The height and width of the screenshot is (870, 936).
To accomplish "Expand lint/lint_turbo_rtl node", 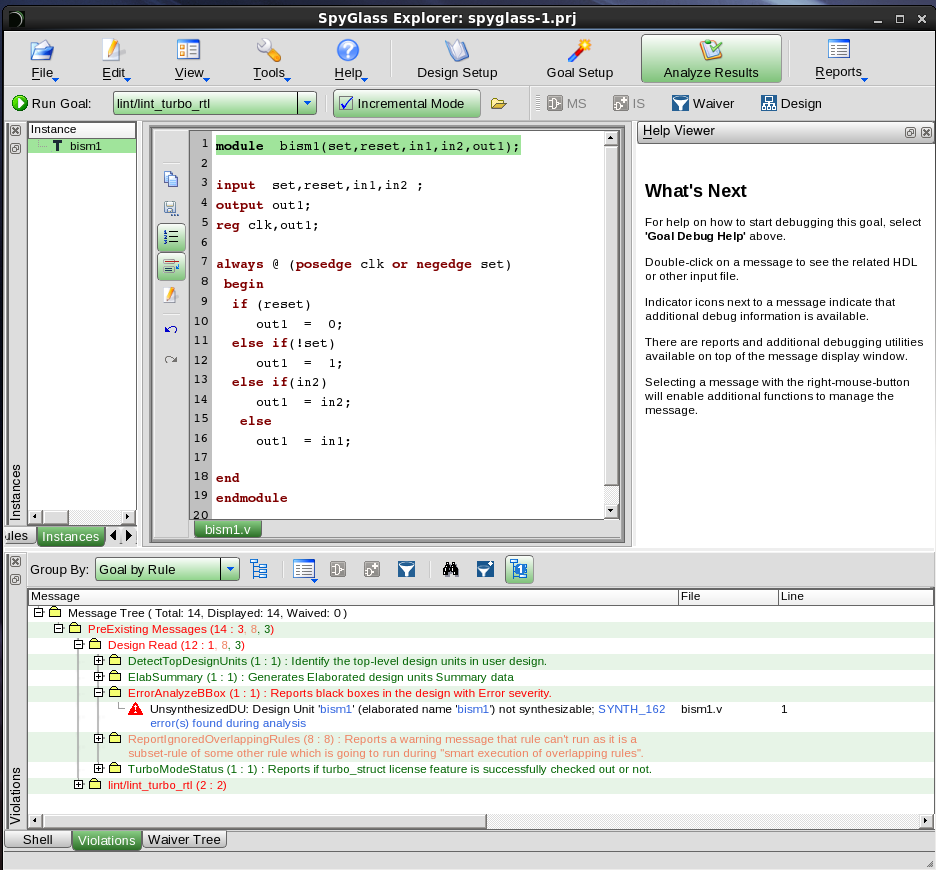I will 78,785.
